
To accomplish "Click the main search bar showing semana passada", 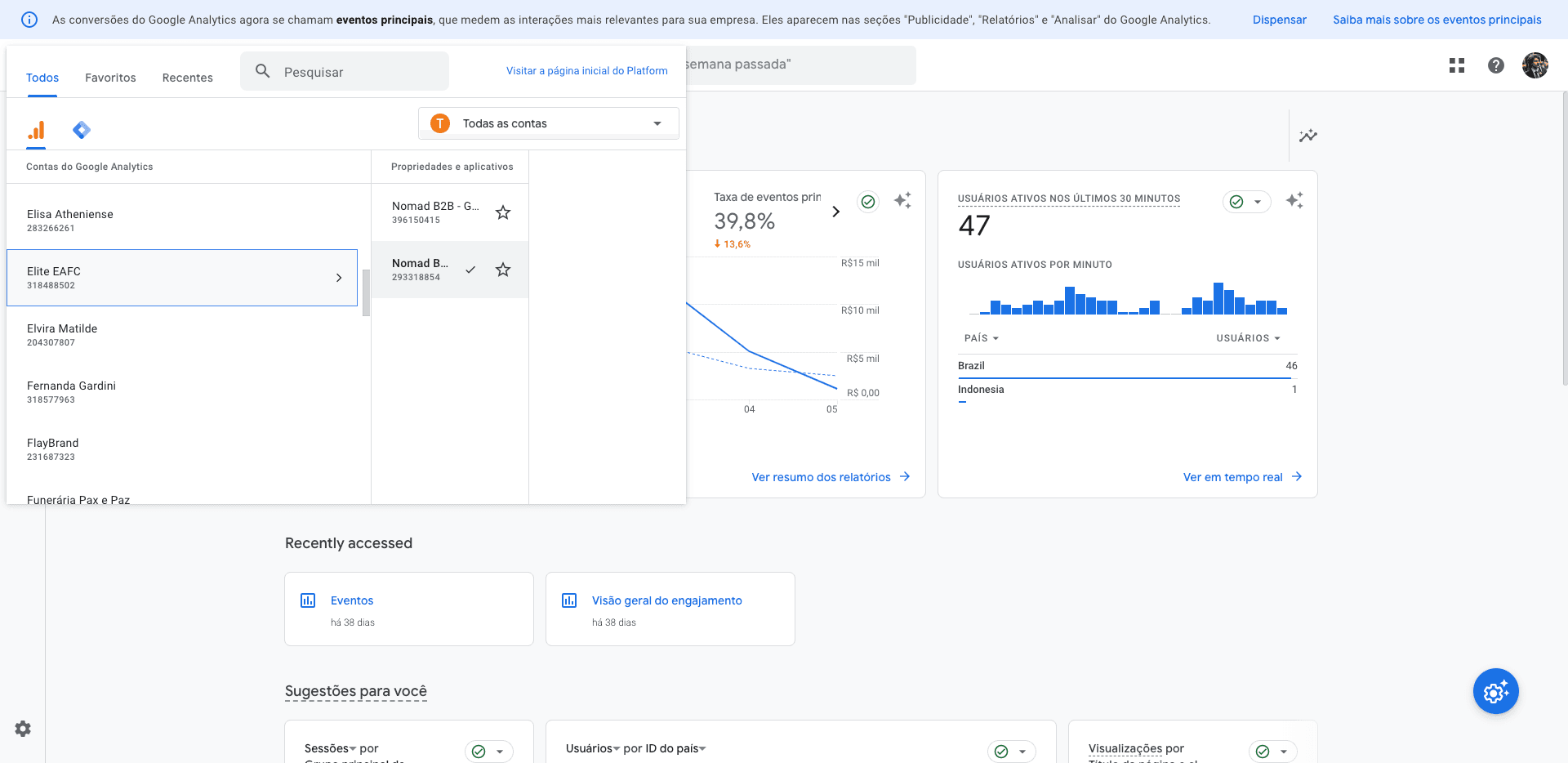I will pyautogui.click(x=800, y=65).
